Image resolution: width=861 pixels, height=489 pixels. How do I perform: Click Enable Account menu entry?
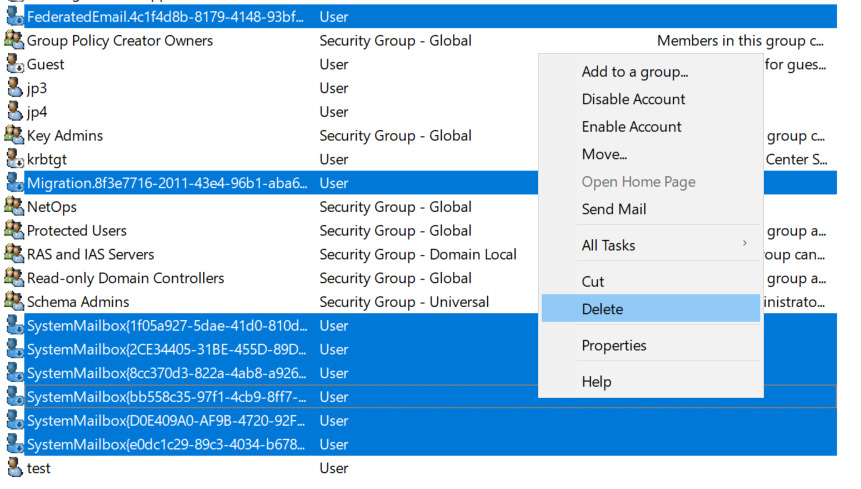pyautogui.click(x=631, y=127)
